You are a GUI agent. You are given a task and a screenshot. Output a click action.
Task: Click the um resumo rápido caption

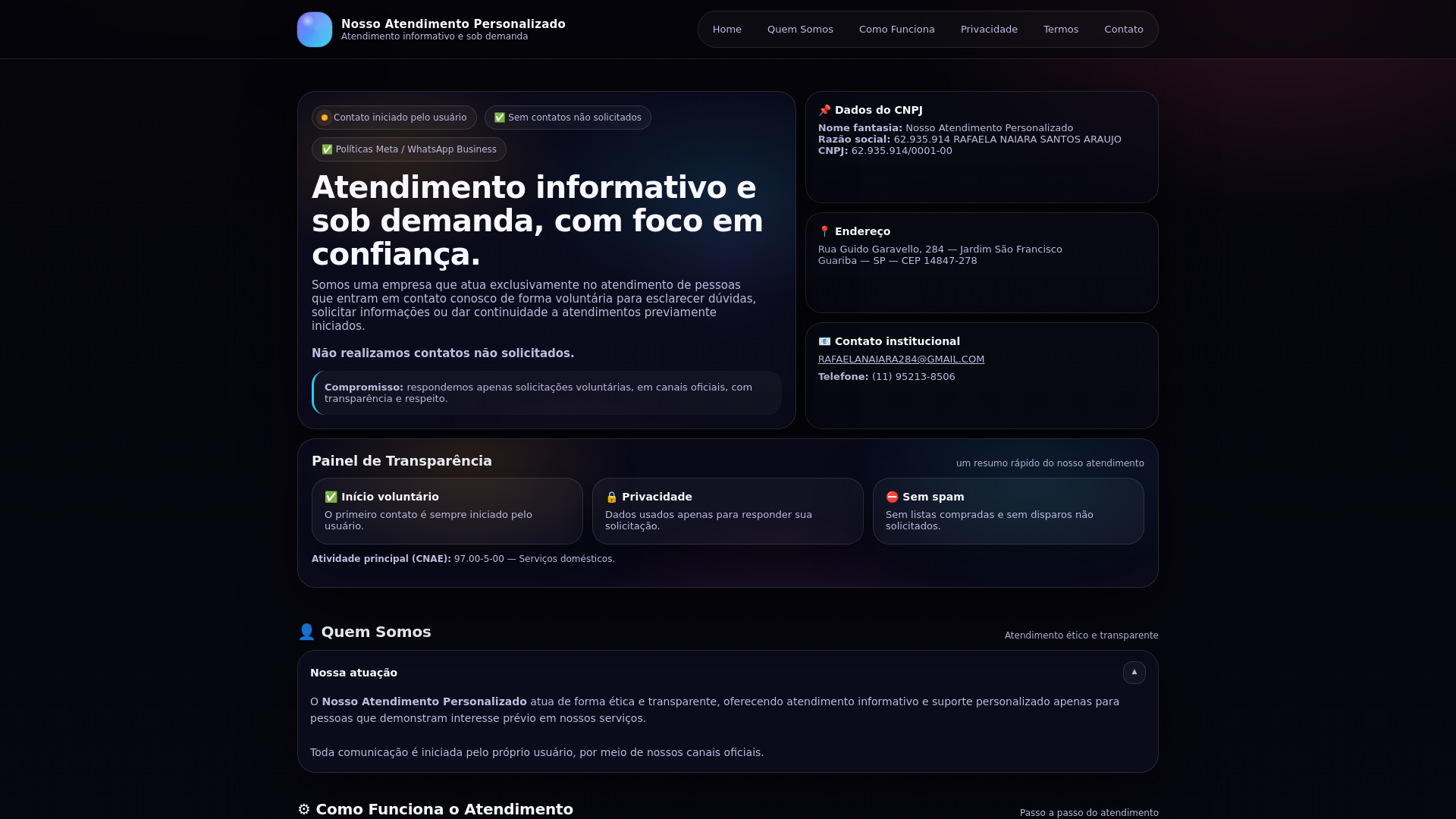click(1050, 463)
